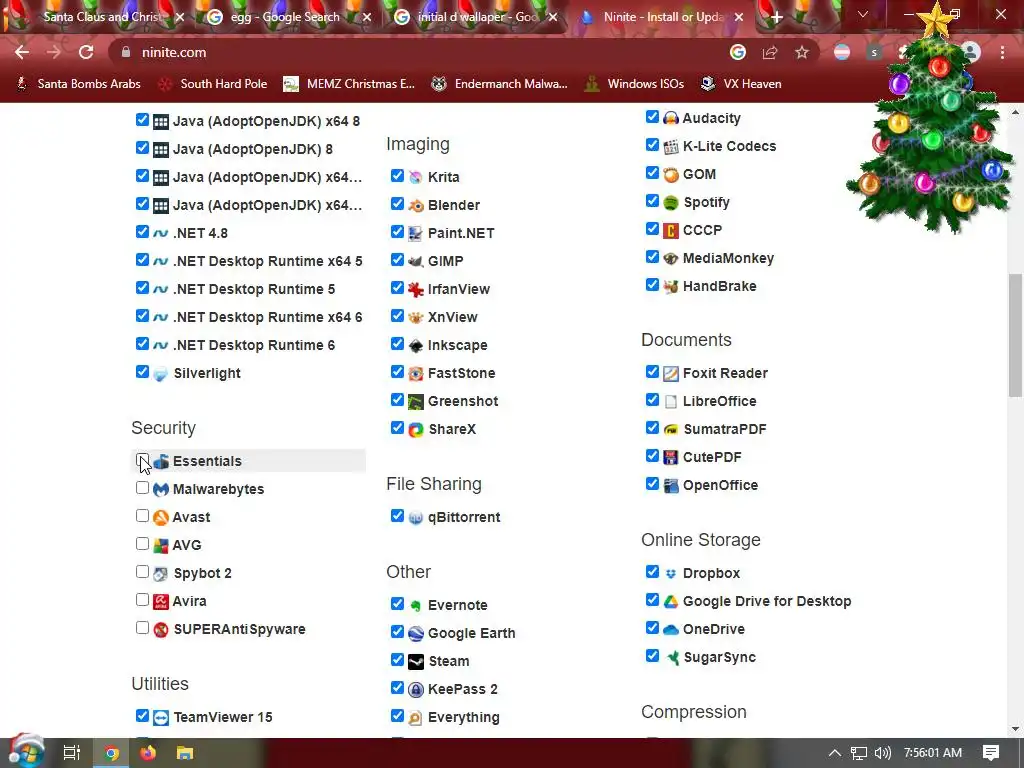Enable the Malwarebytes checkbox
The height and width of the screenshot is (768, 1024).
[142, 488]
